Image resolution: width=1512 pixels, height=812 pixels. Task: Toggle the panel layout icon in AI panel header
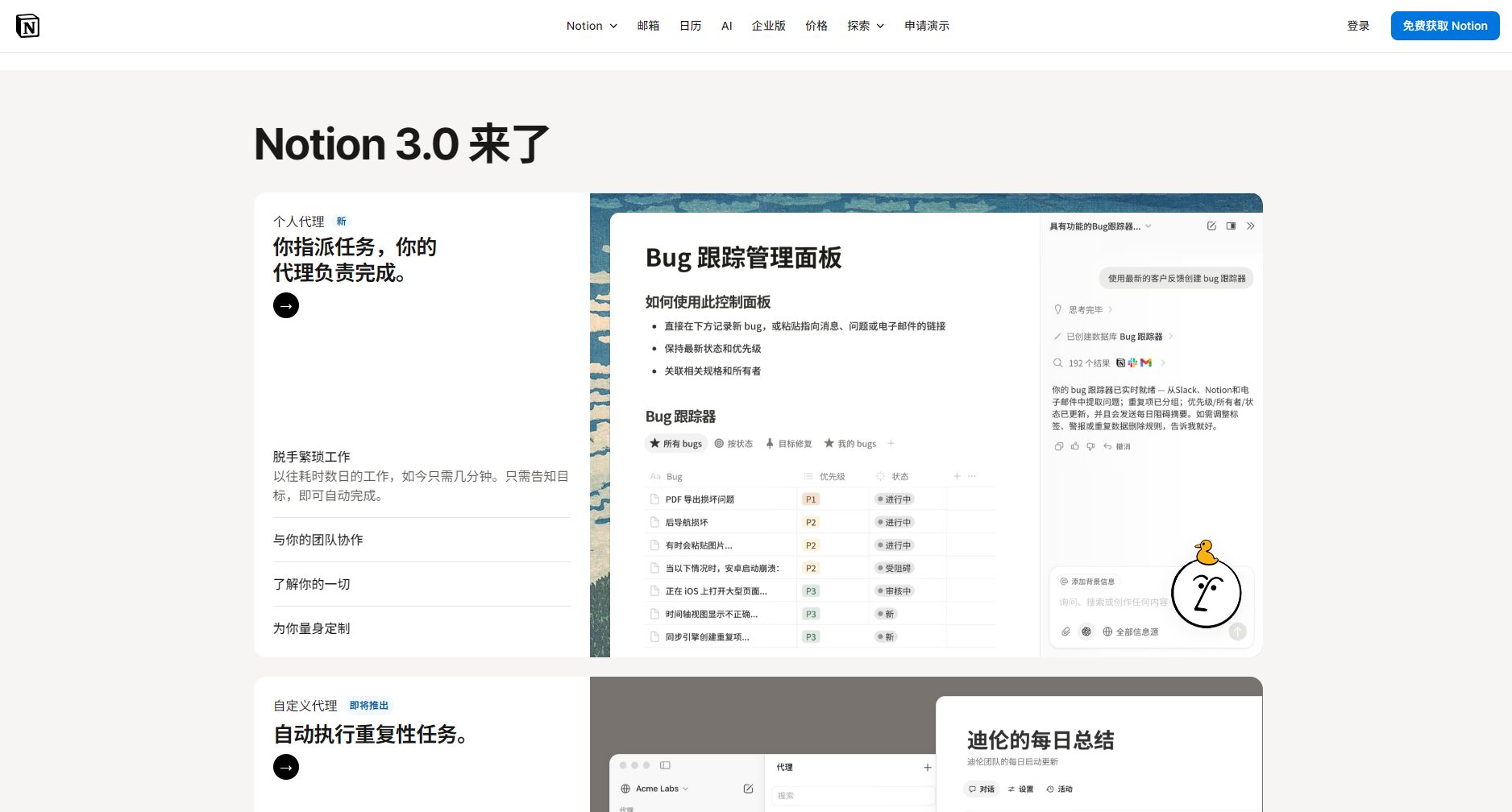(1231, 226)
